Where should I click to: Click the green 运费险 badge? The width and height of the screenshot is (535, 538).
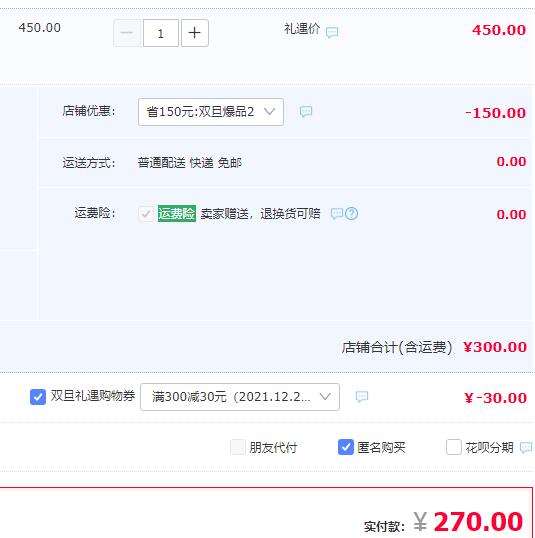[x=177, y=213]
